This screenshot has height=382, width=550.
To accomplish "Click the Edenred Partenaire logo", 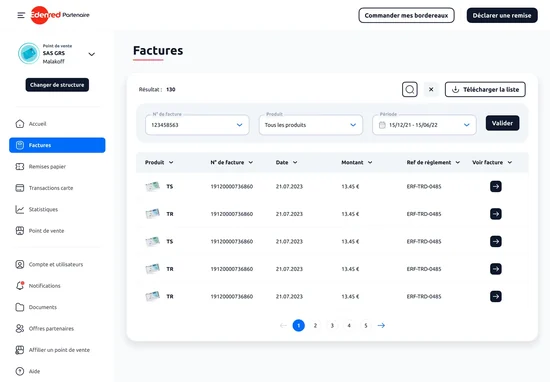I will pos(60,15).
